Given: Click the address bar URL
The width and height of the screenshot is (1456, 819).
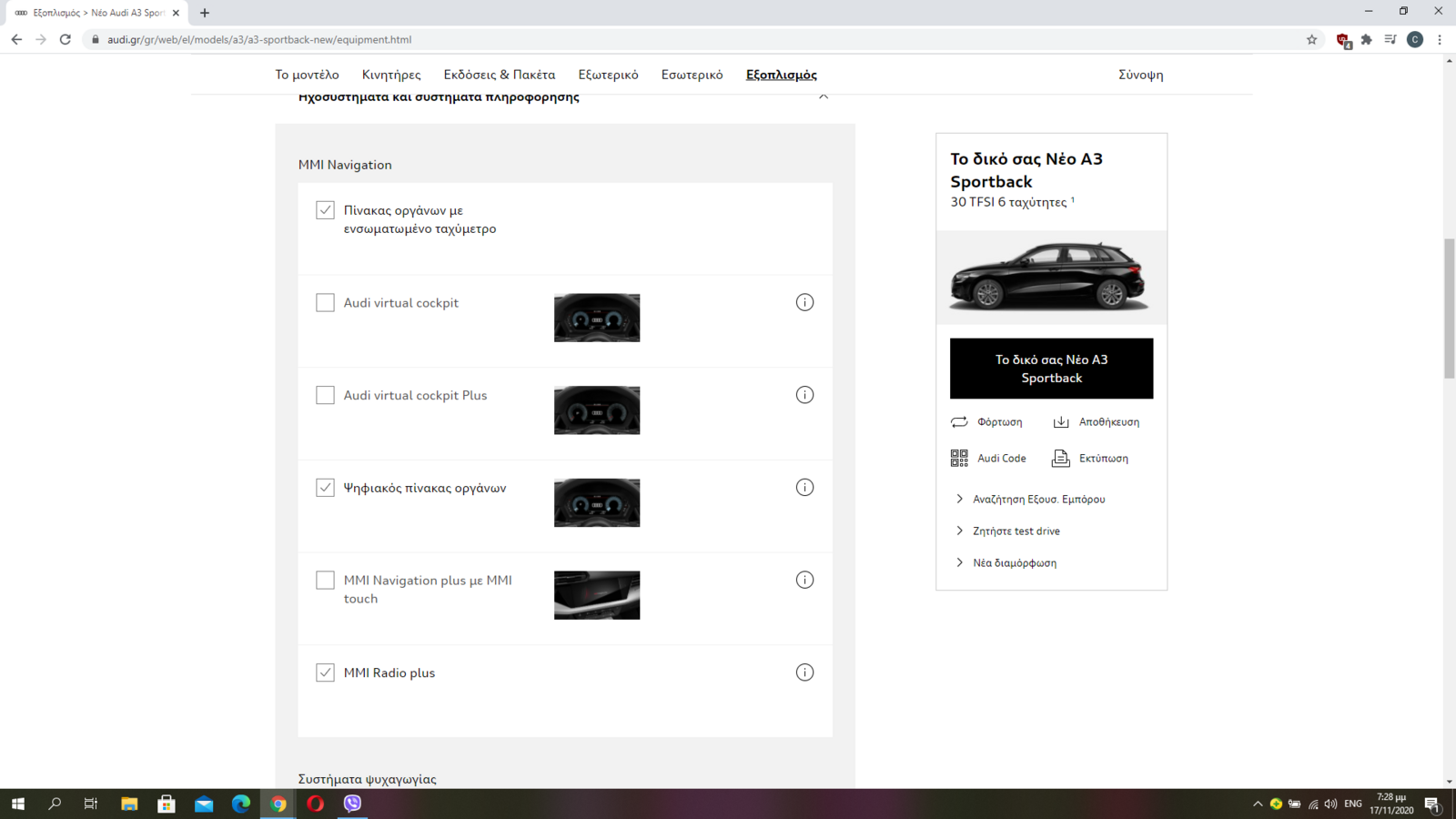Looking at the screenshot, I should 259,39.
